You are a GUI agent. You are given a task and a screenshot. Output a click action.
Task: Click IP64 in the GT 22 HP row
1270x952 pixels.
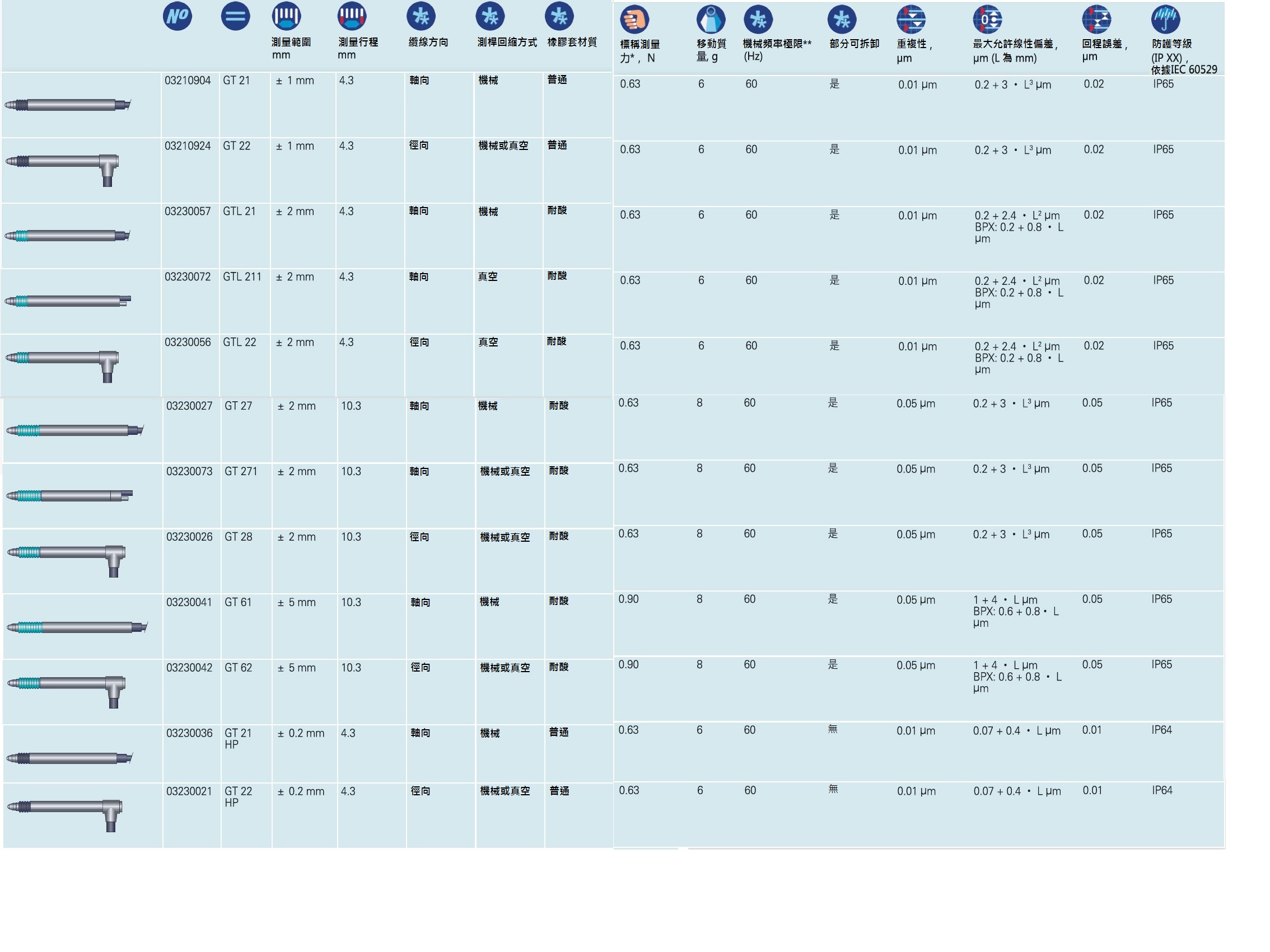(1162, 790)
